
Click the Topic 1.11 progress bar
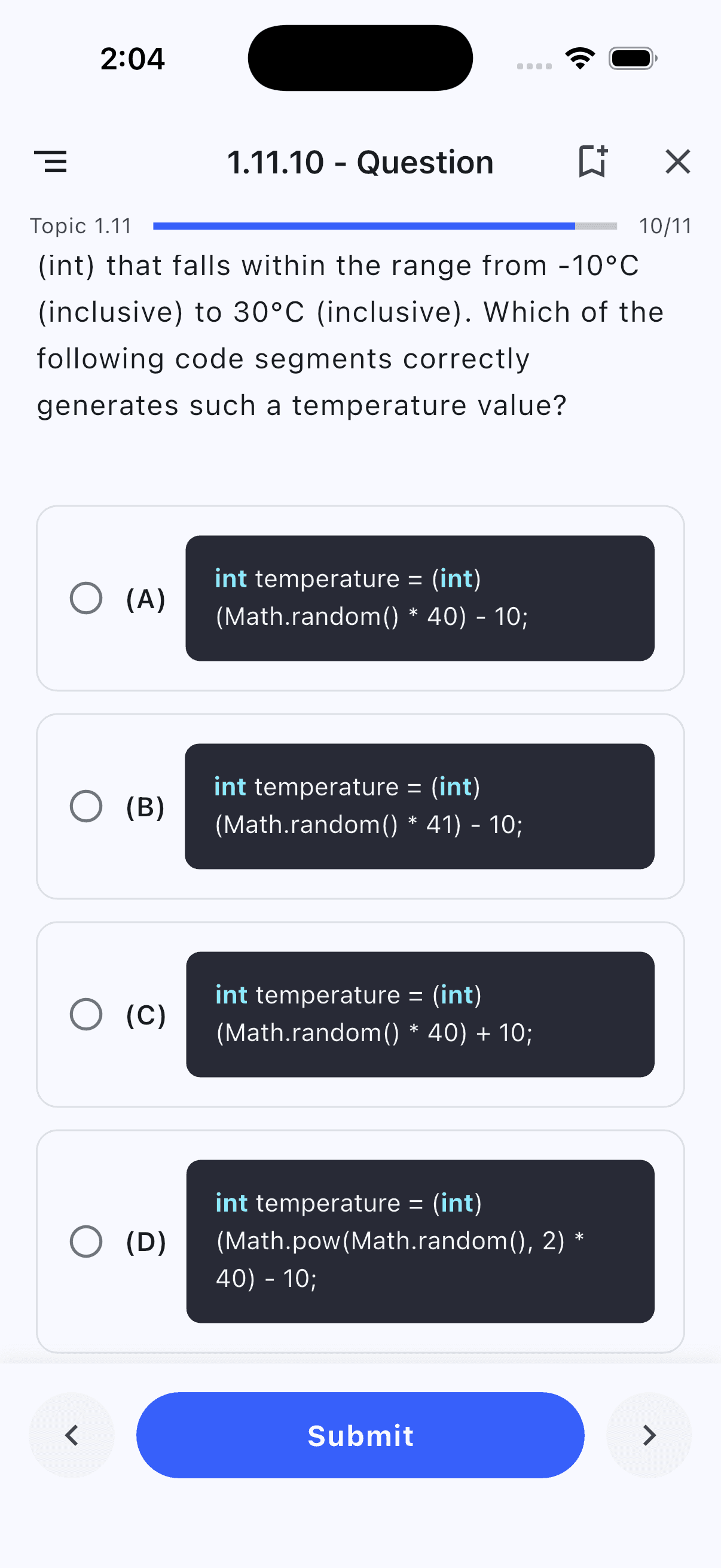(384, 226)
